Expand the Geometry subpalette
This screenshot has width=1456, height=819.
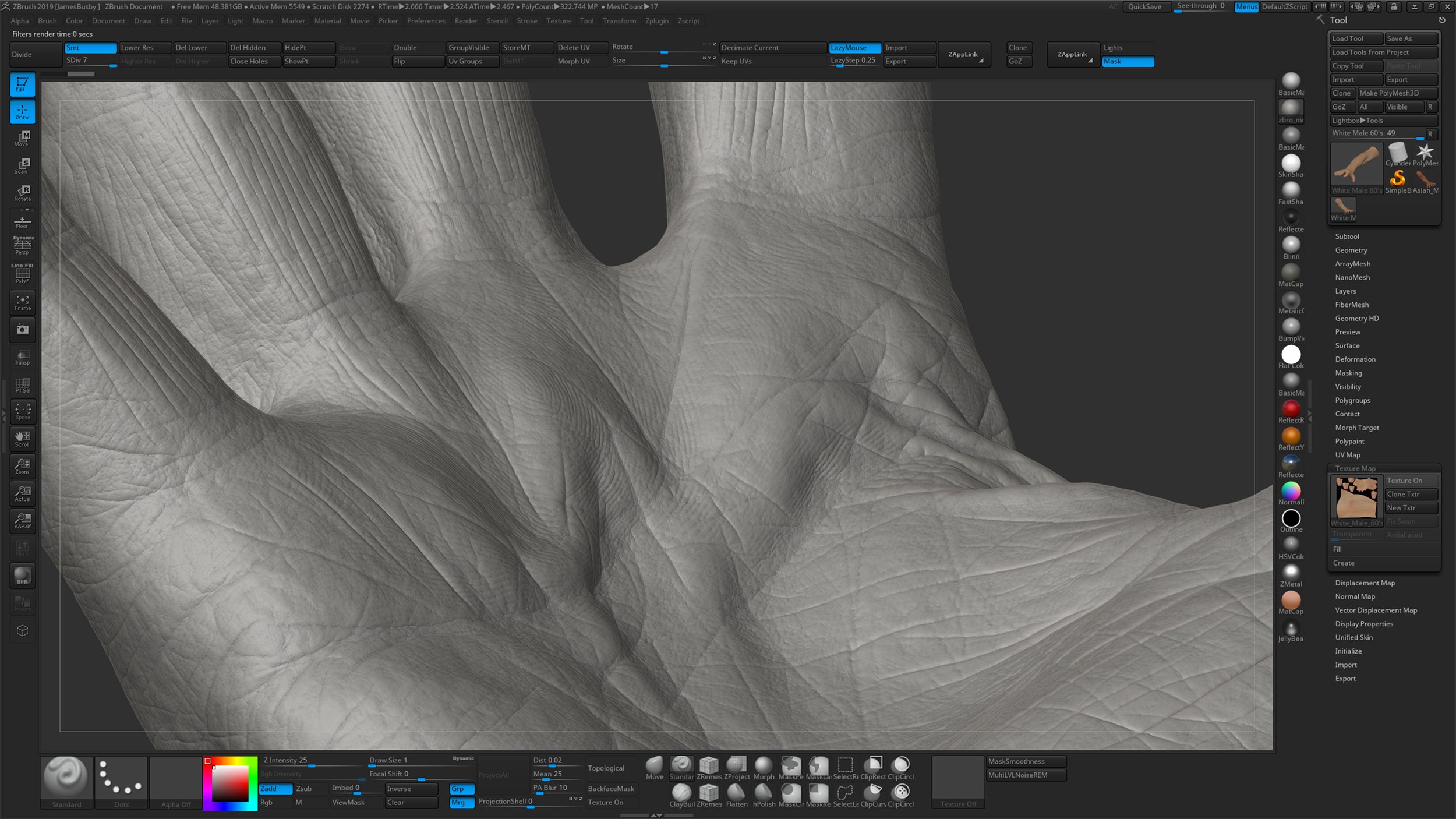(1351, 250)
